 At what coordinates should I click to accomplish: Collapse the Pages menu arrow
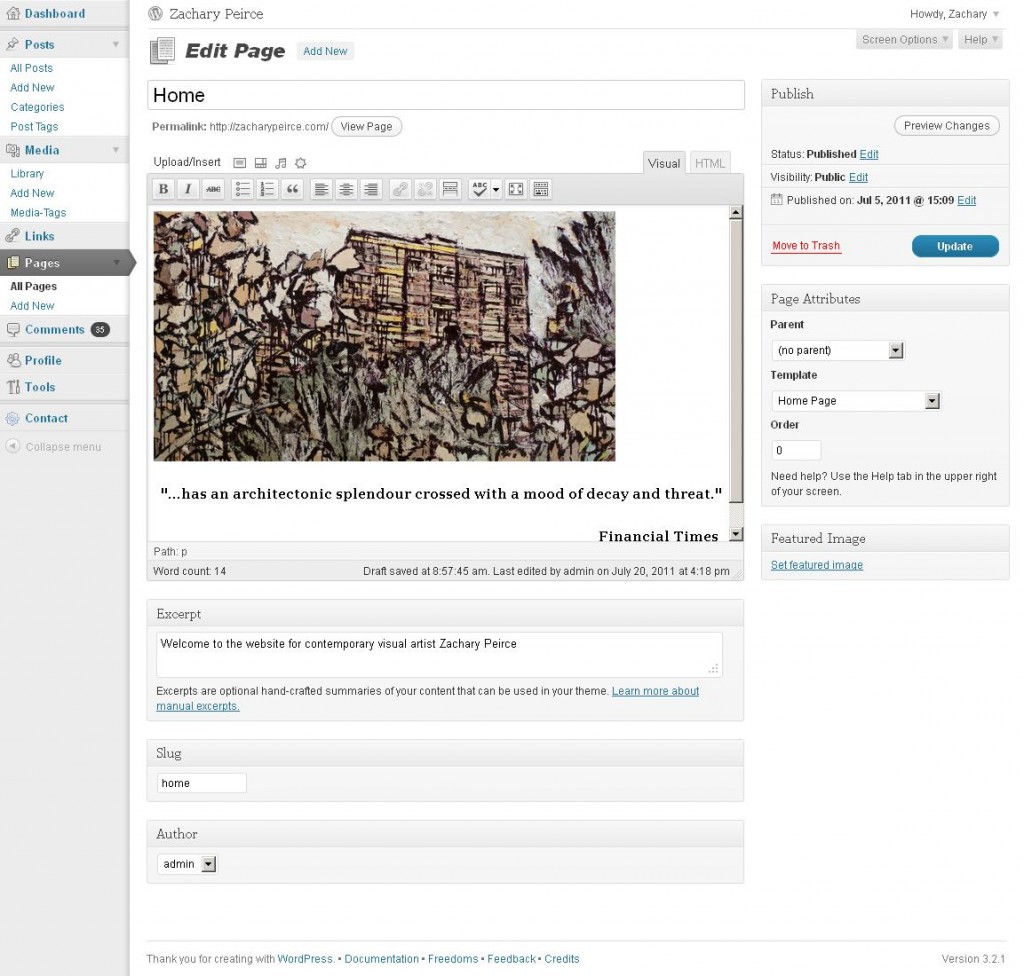[116, 263]
